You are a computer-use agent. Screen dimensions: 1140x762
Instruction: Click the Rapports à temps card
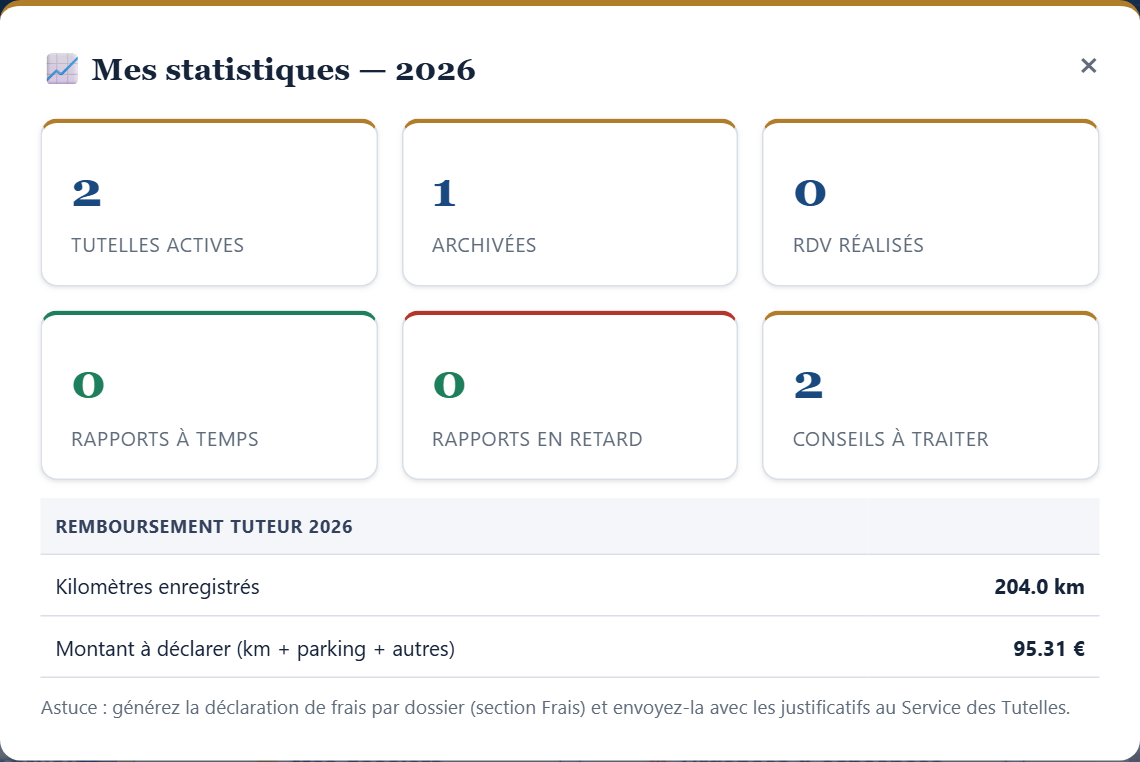(209, 395)
